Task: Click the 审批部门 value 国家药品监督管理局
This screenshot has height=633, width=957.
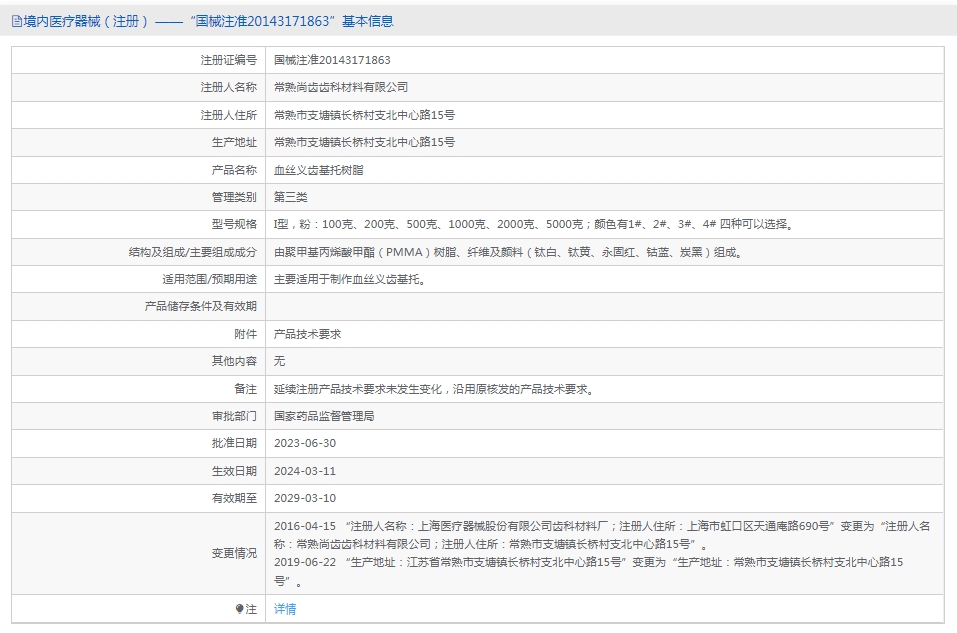Action: click(324, 416)
